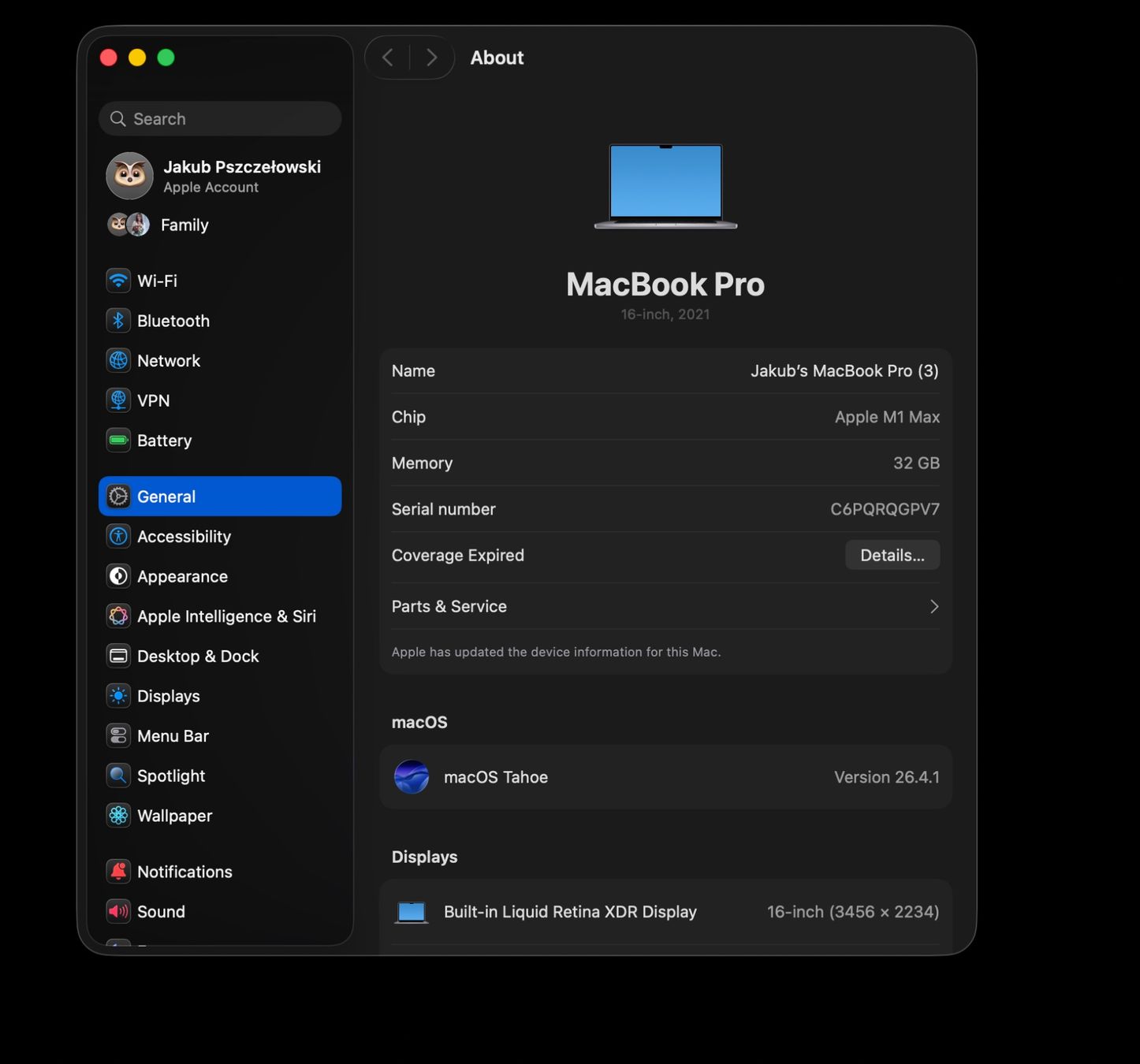
Task: Click the 16-inch (3456 × 2234) resolution
Action: tap(853, 912)
